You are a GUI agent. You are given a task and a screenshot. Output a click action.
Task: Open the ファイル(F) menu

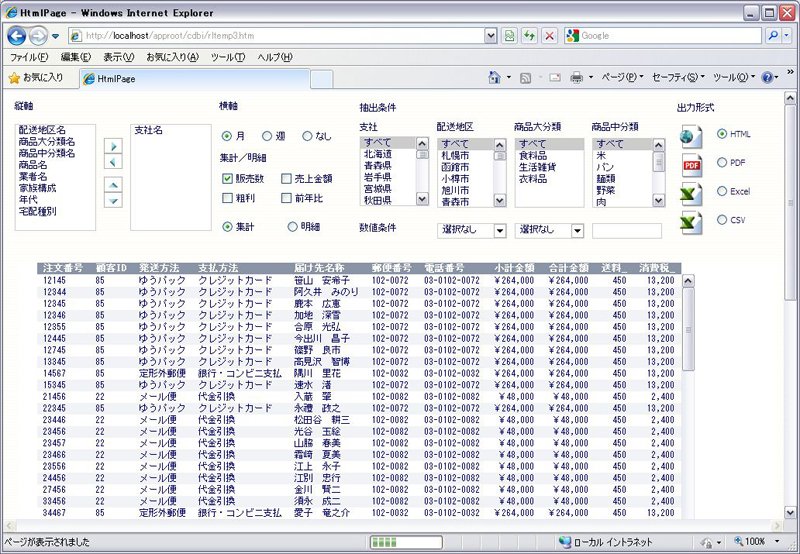(x=29, y=57)
